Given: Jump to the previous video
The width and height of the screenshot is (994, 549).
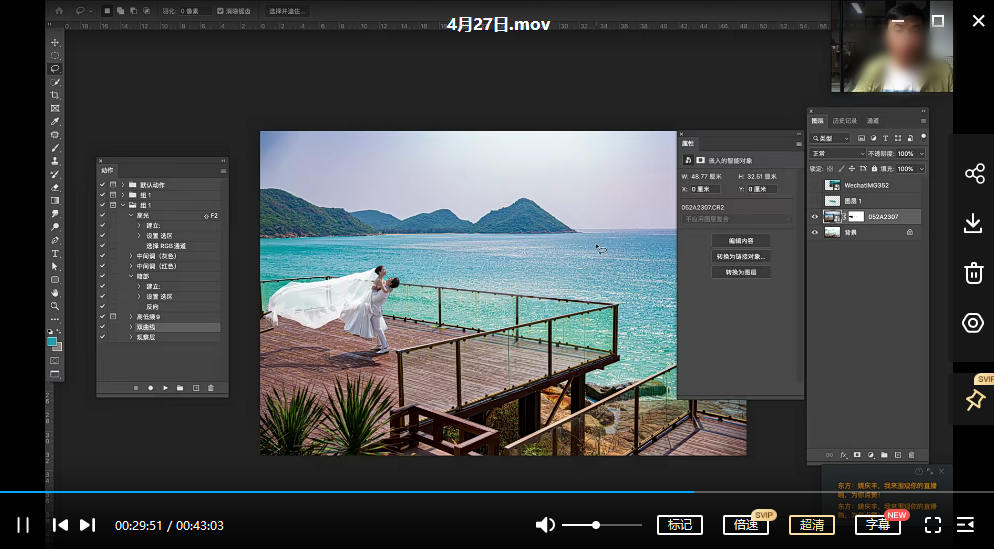Looking at the screenshot, I should (60, 525).
